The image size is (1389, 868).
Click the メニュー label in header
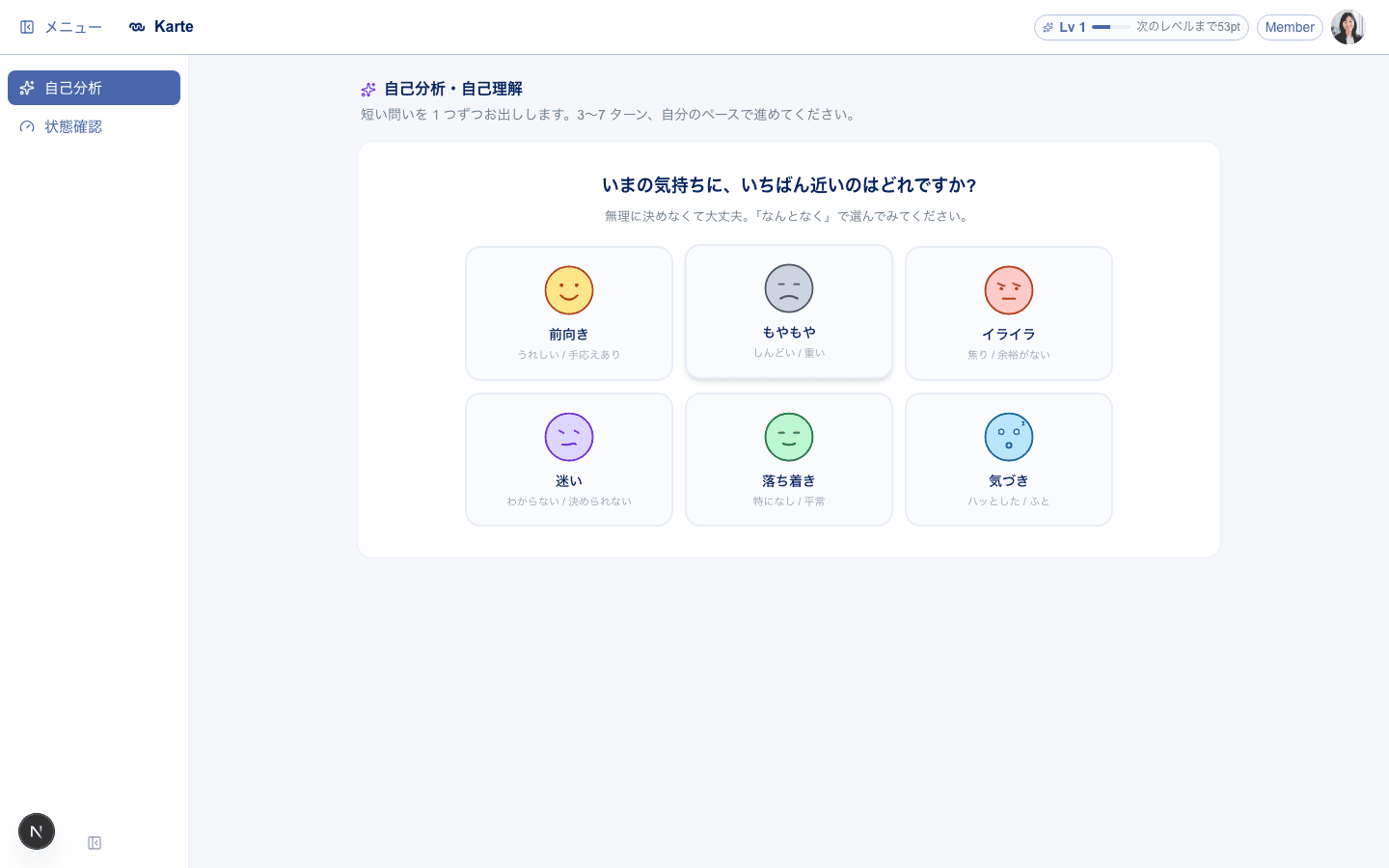pyautogui.click(x=73, y=27)
